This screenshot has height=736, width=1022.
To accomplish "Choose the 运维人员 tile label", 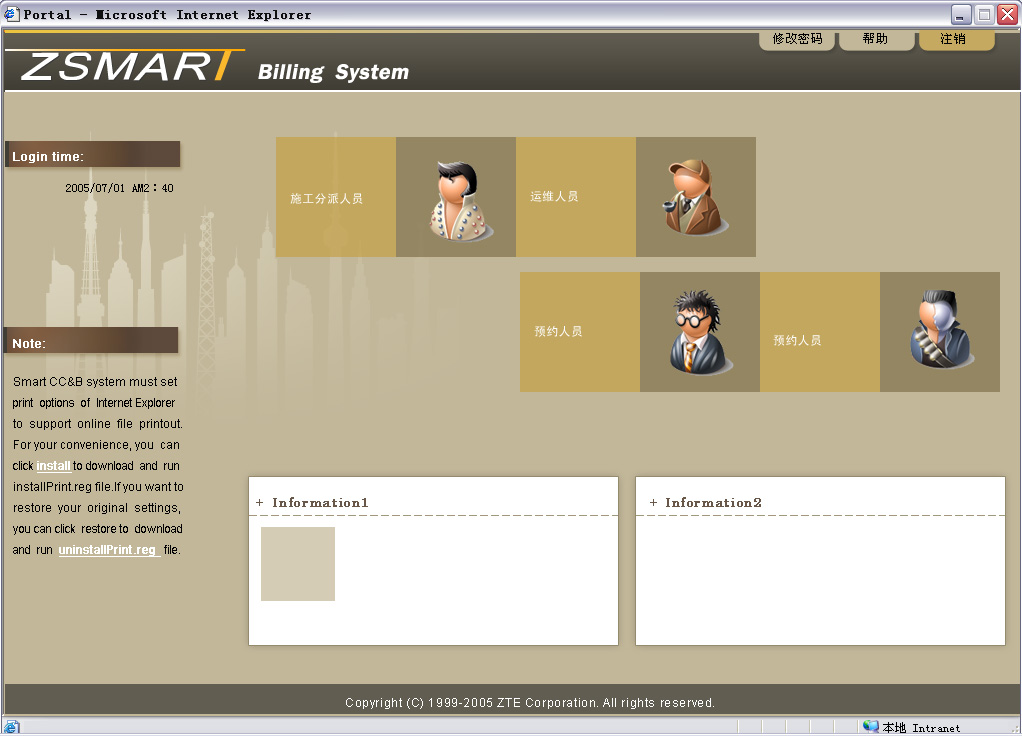I will (x=554, y=197).
